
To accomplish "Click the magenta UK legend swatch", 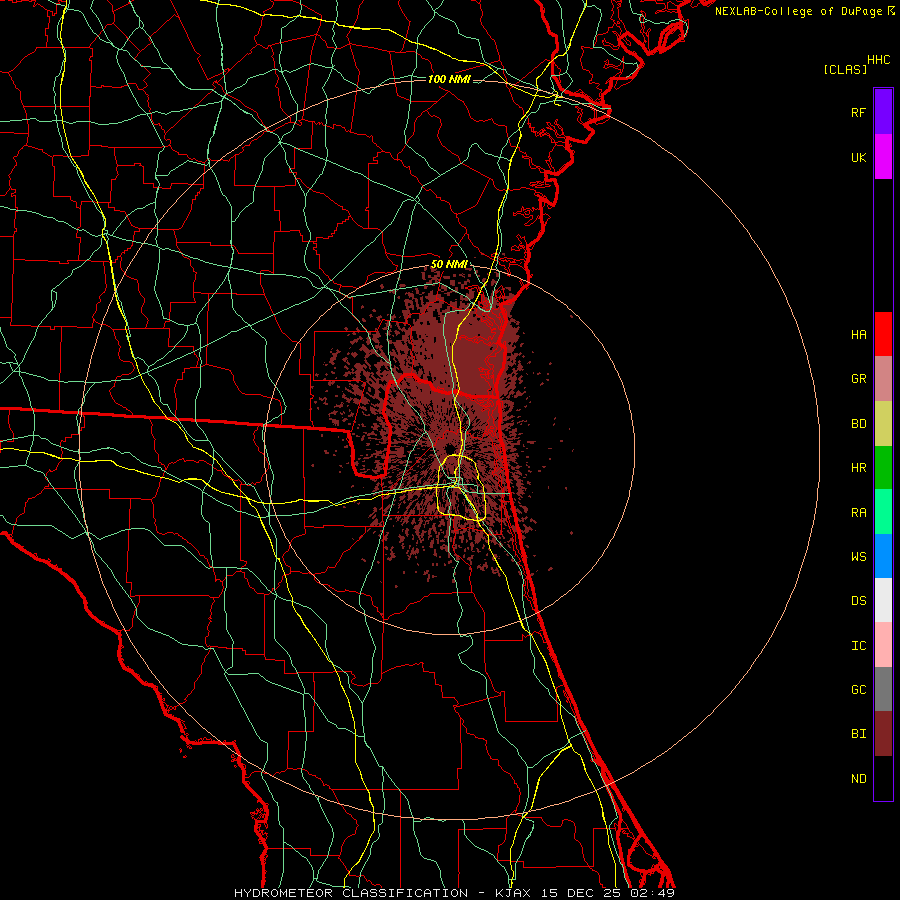I will [883, 157].
